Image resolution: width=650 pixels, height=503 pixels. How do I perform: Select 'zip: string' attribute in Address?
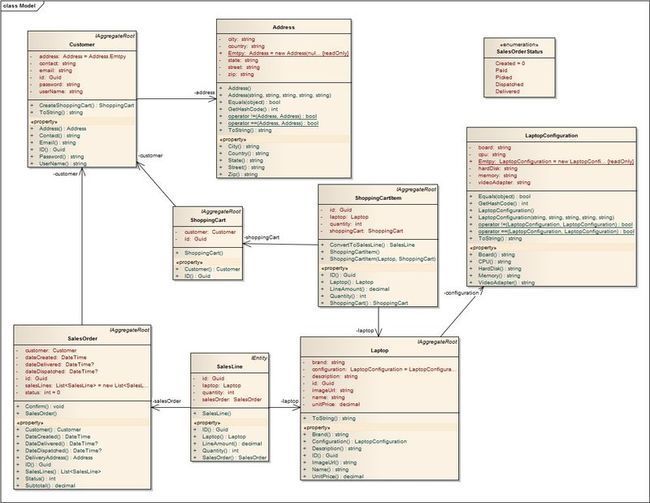point(241,74)
